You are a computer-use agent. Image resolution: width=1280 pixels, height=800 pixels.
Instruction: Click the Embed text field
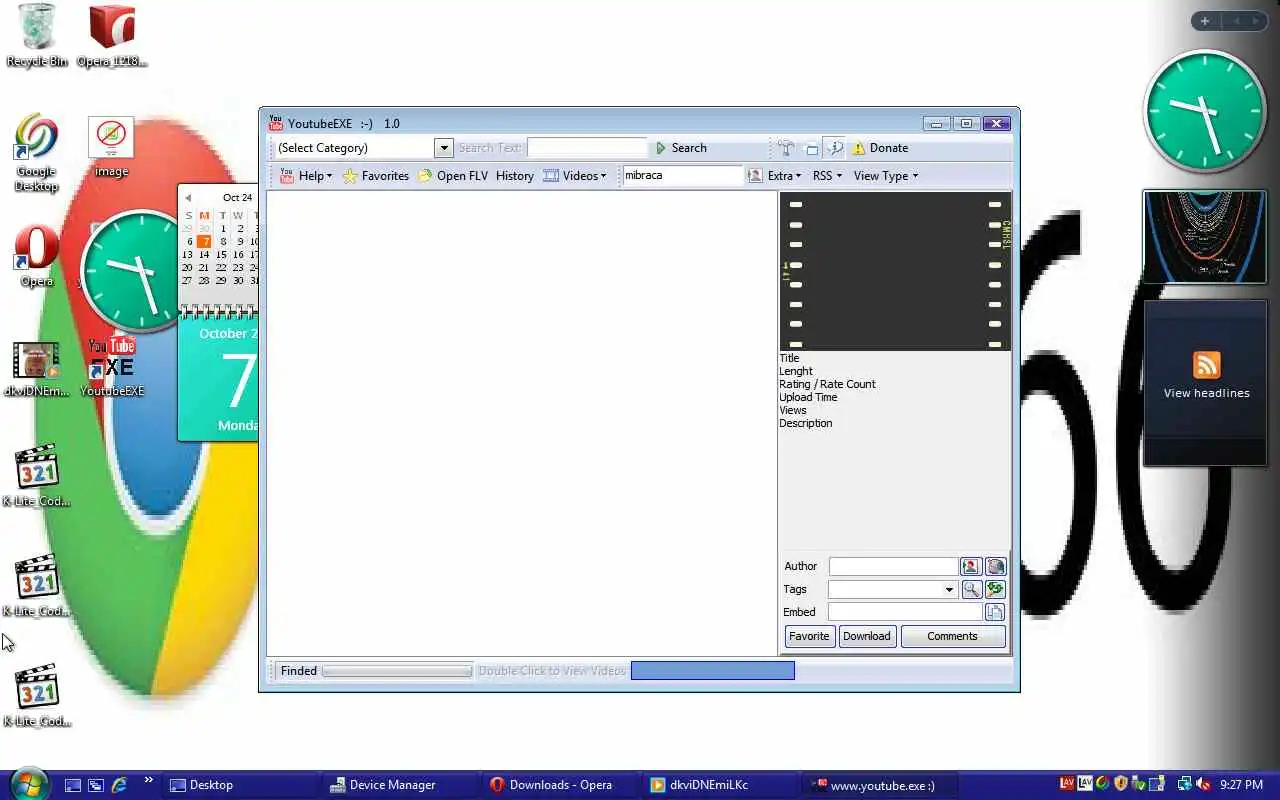905,612
